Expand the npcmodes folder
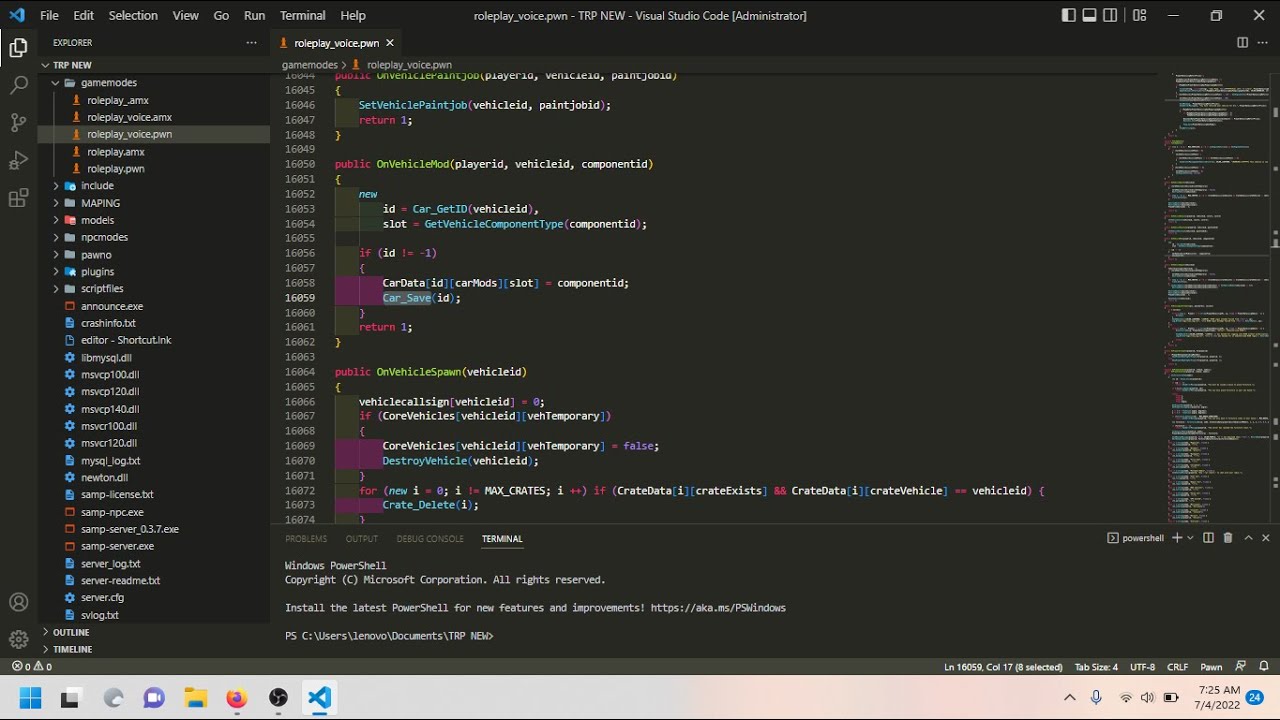This screenshot has height=720, width=1280. point(154,237)
